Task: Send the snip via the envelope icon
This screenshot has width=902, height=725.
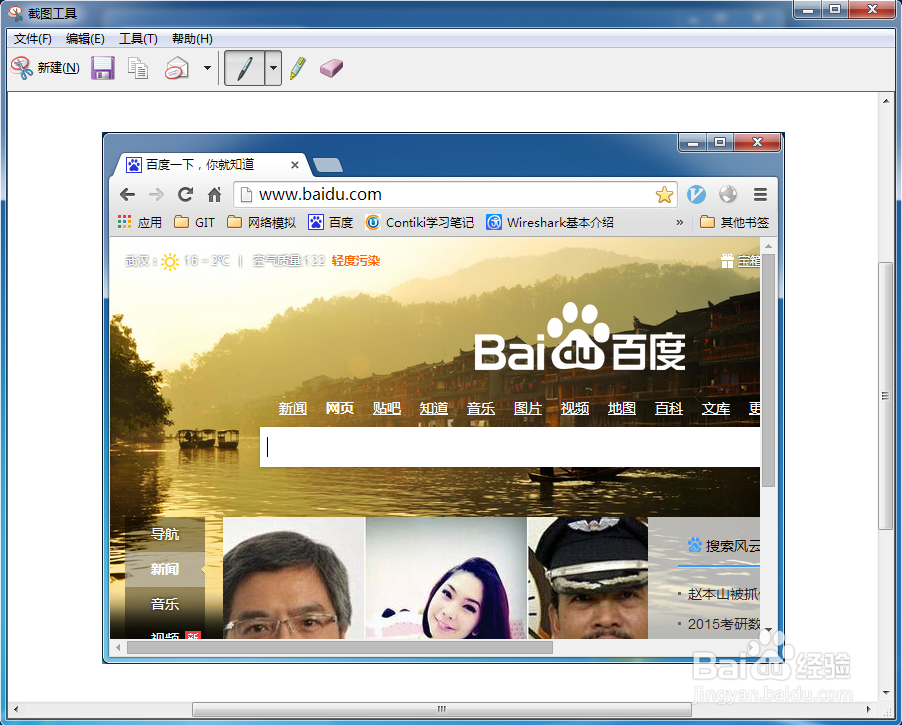Action: coord(177,68)
